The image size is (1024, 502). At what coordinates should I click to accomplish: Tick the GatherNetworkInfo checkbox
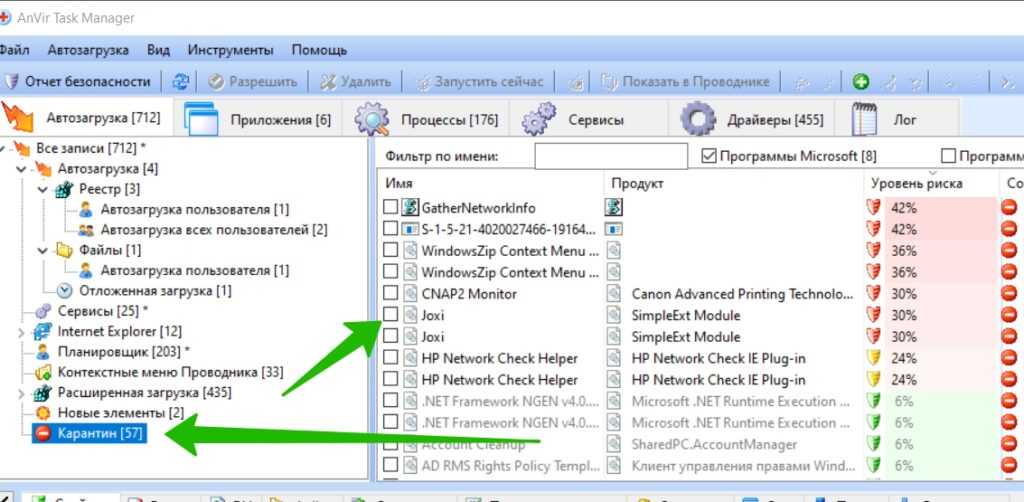click(390, 208)
